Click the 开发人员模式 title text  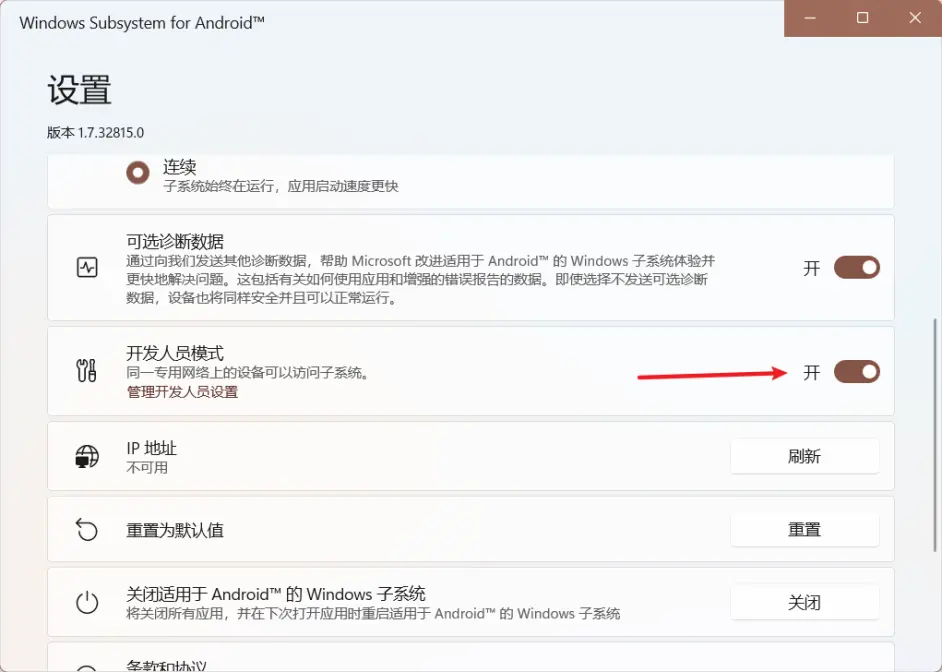coord(175,353)
